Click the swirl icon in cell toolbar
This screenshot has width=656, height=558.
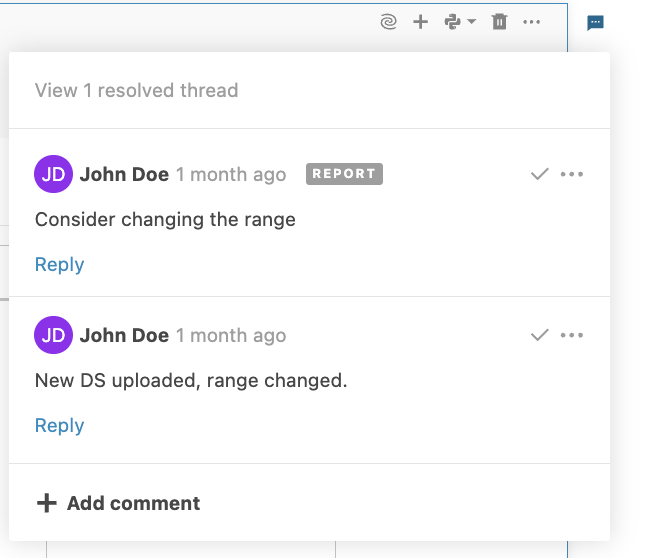click(389, 21)
